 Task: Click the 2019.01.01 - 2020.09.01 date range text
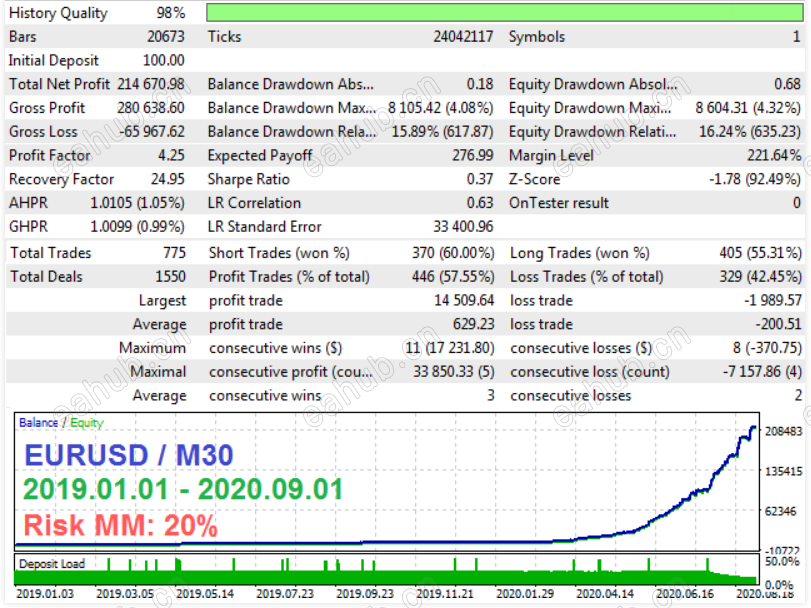click(x=183, y=489)
